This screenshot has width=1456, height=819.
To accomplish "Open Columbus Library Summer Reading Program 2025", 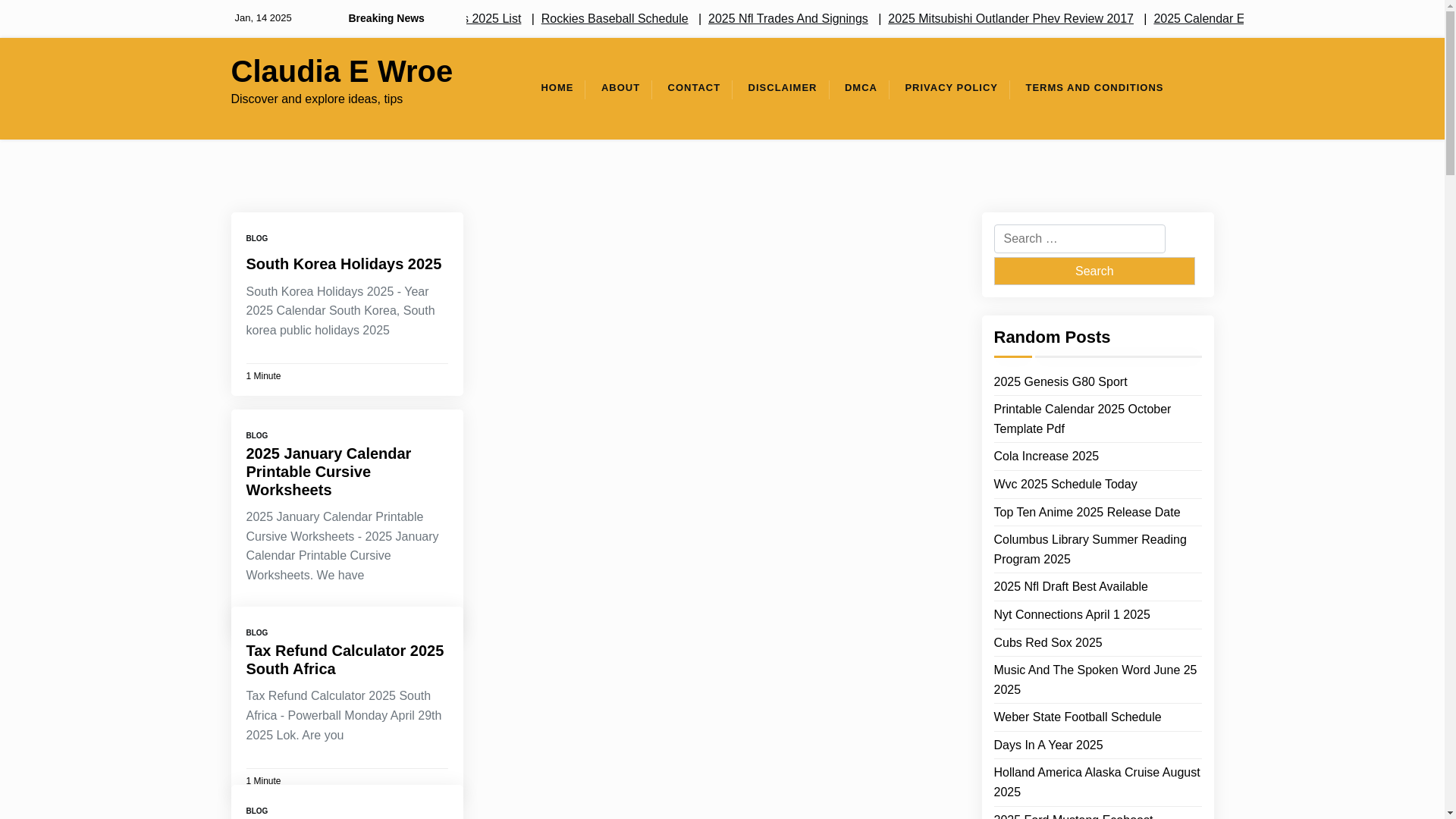I will coord(1090,550).
